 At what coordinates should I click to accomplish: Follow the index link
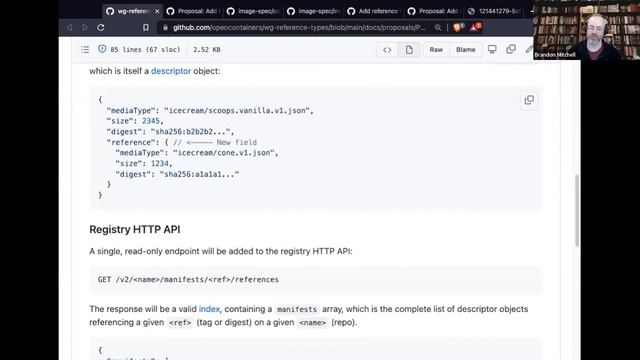[x=209, y=309]
